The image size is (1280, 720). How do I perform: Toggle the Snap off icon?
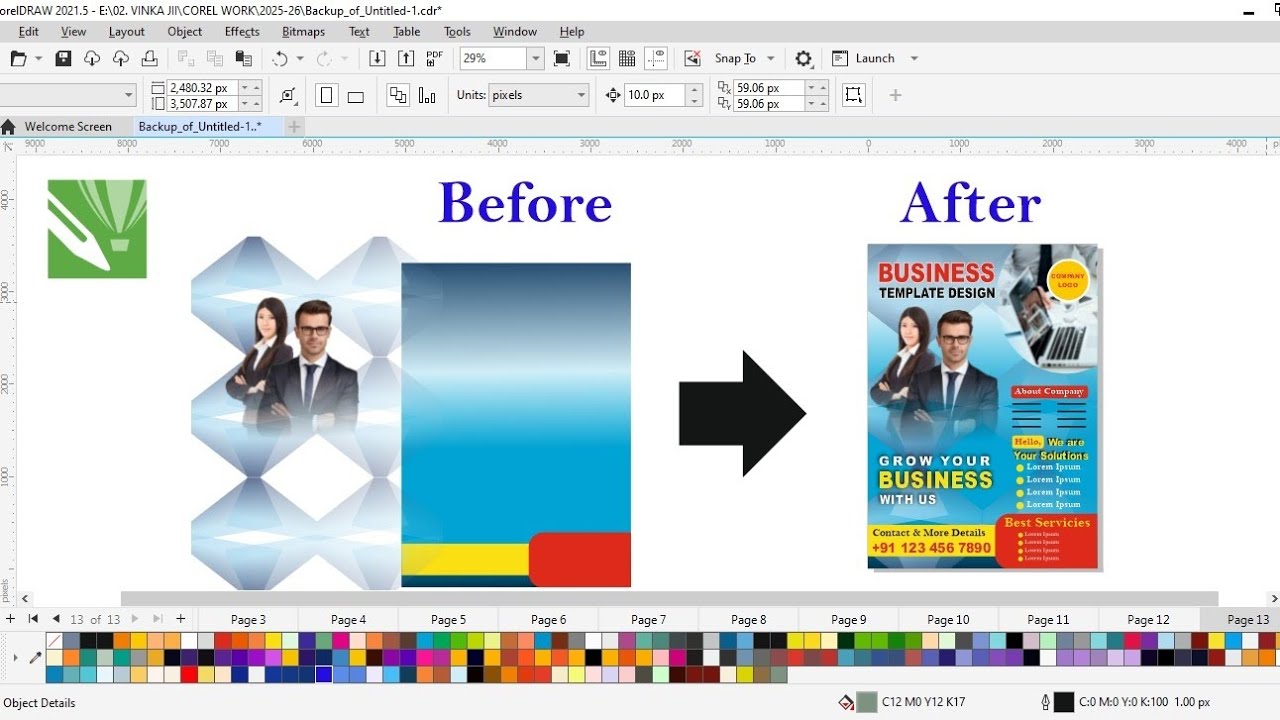692,59
